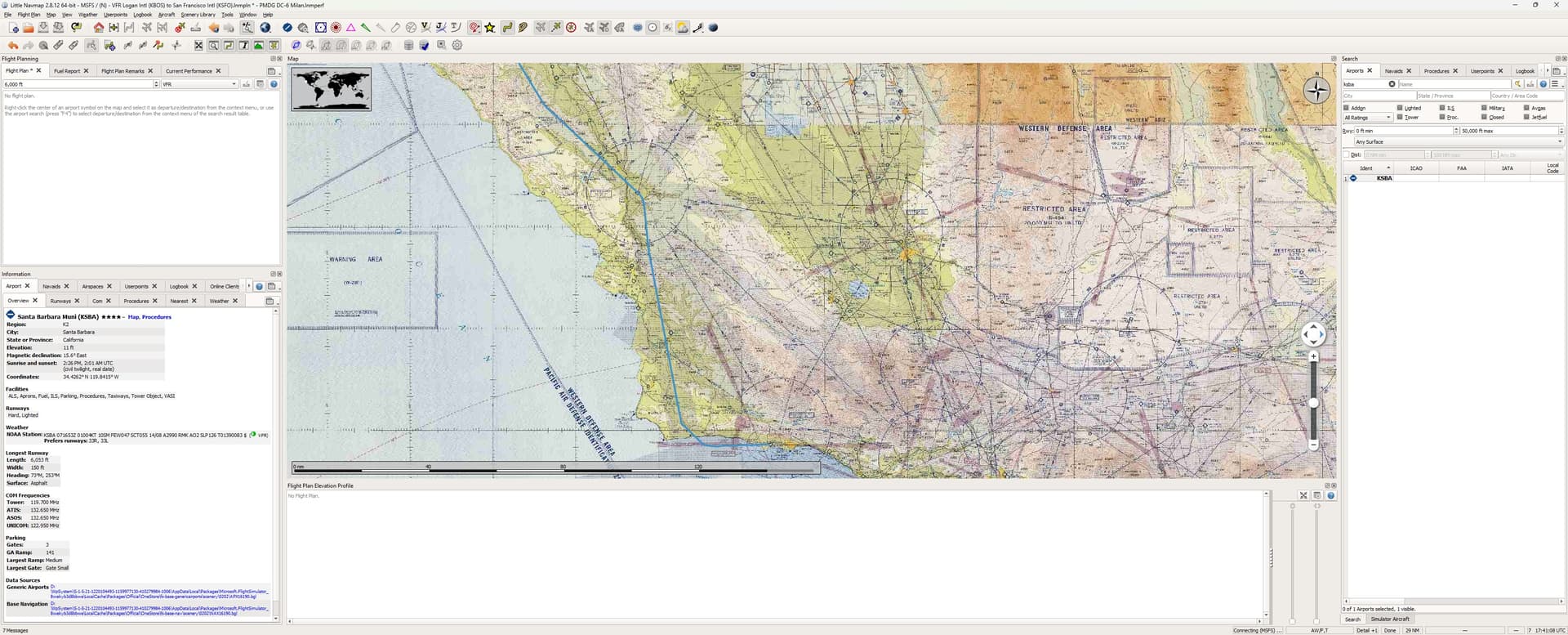
Task: Click the orange undo arrow icon
Action: coord(13,46)
